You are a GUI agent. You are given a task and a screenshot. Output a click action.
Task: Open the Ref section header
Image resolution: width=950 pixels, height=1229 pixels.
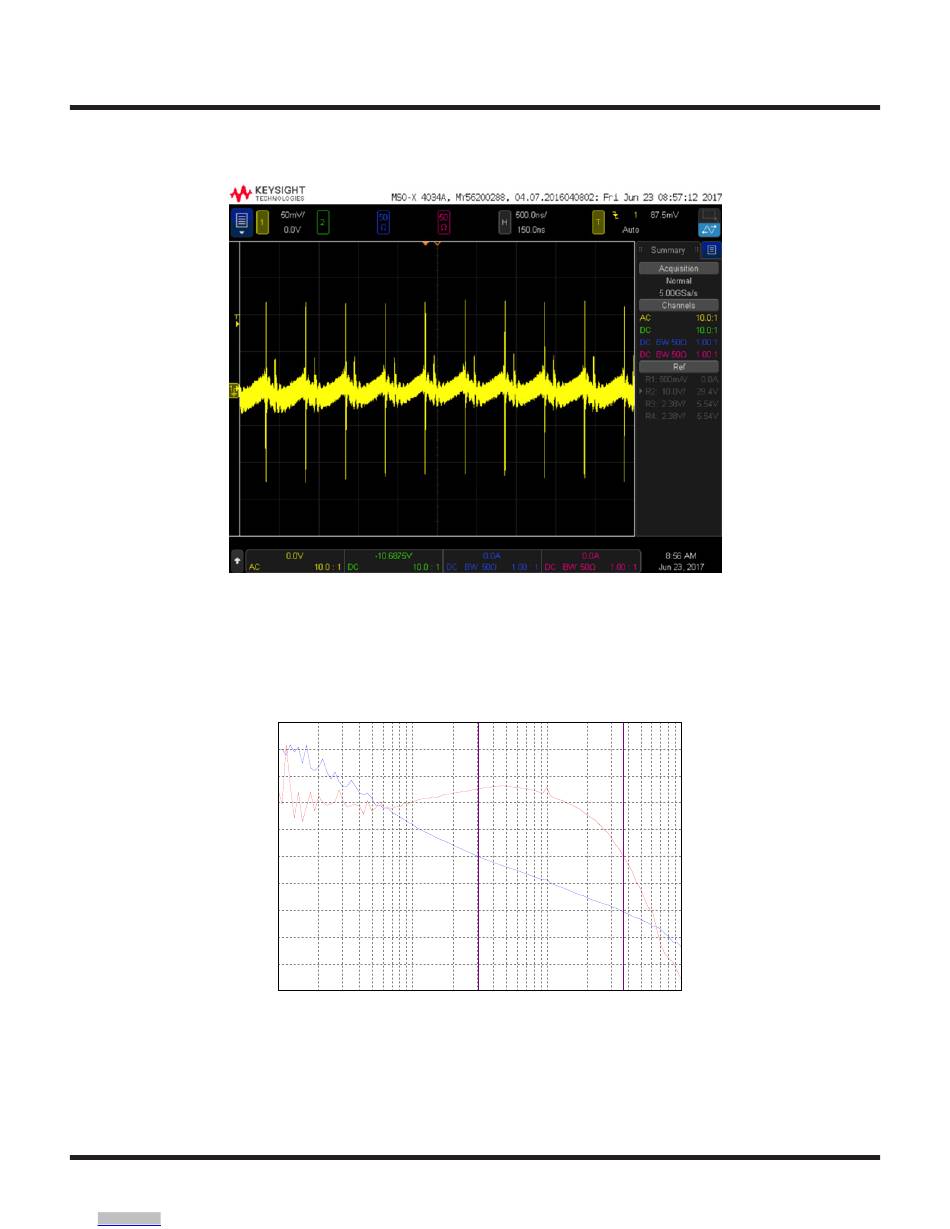[x=678, y=367]
